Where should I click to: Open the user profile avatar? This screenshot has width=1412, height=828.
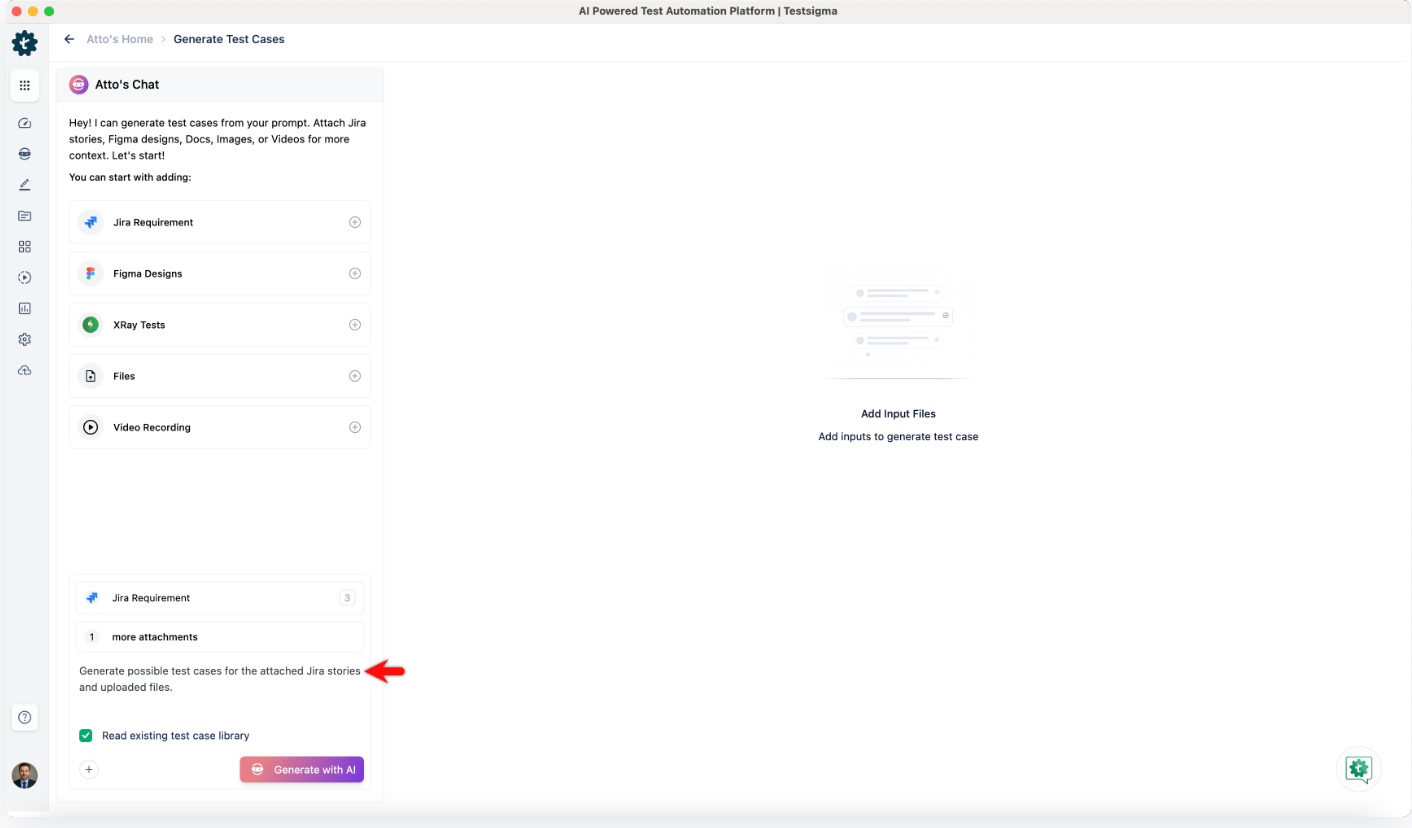point(25,775)
